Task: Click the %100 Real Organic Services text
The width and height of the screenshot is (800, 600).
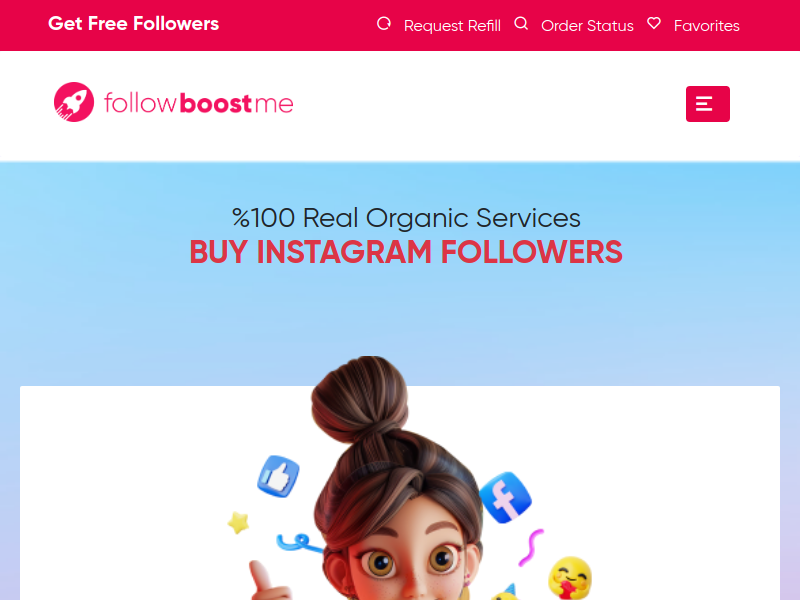Action: (406, 218)
